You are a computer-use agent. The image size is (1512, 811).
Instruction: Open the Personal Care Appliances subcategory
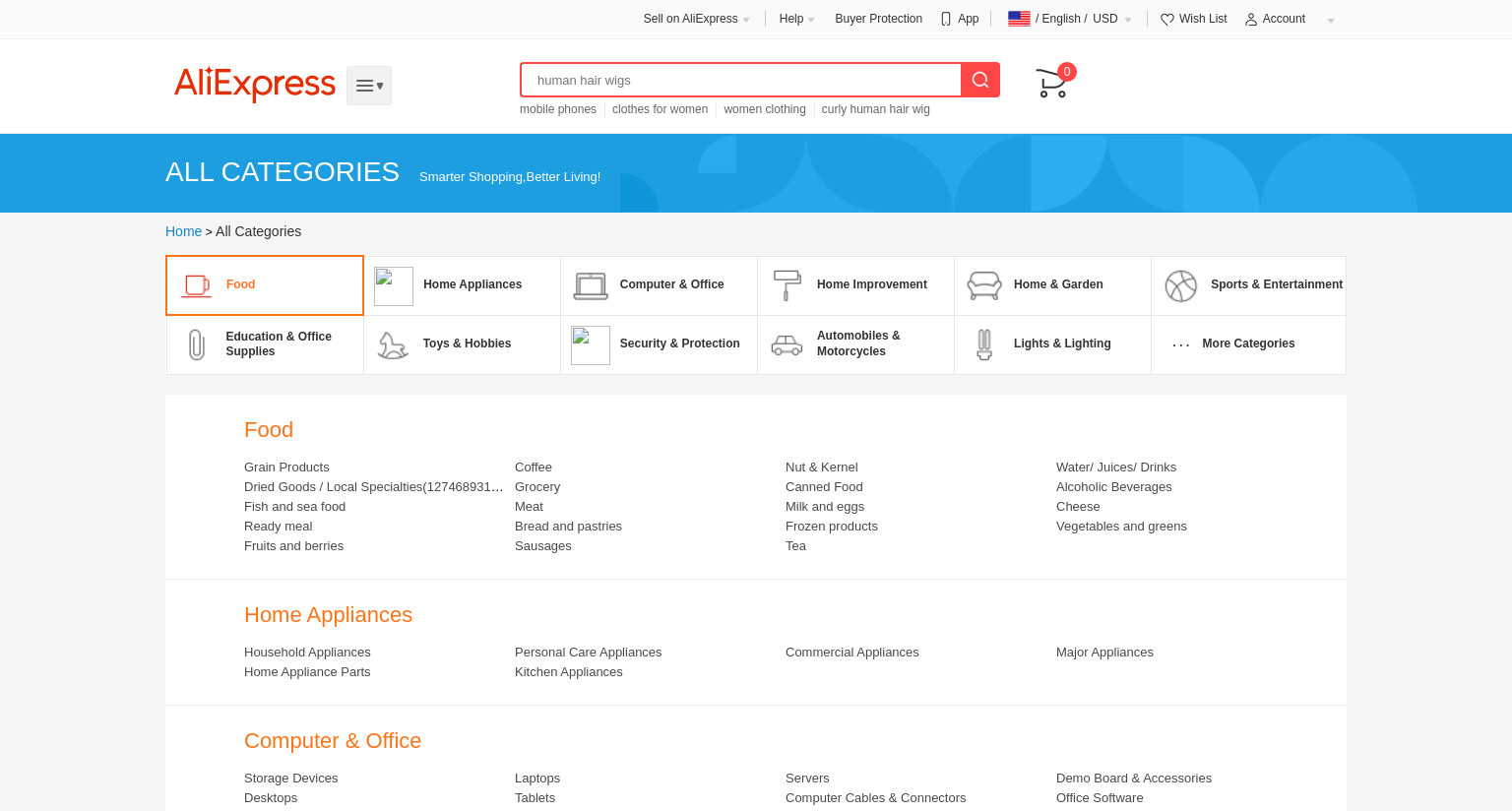[588, 653]
